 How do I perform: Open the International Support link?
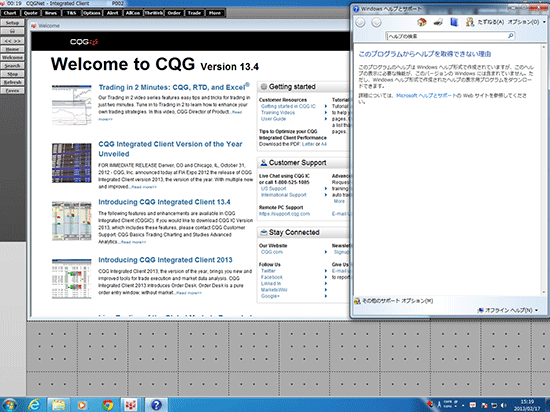click(x=283, y=195)
